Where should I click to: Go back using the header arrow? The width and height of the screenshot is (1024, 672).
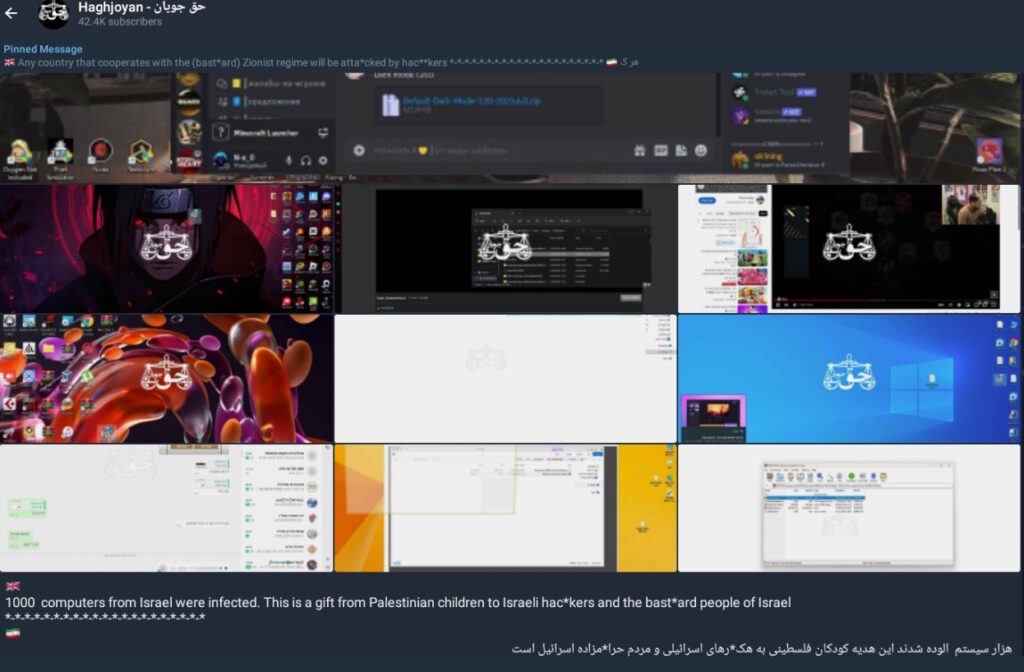coord(12,13)
